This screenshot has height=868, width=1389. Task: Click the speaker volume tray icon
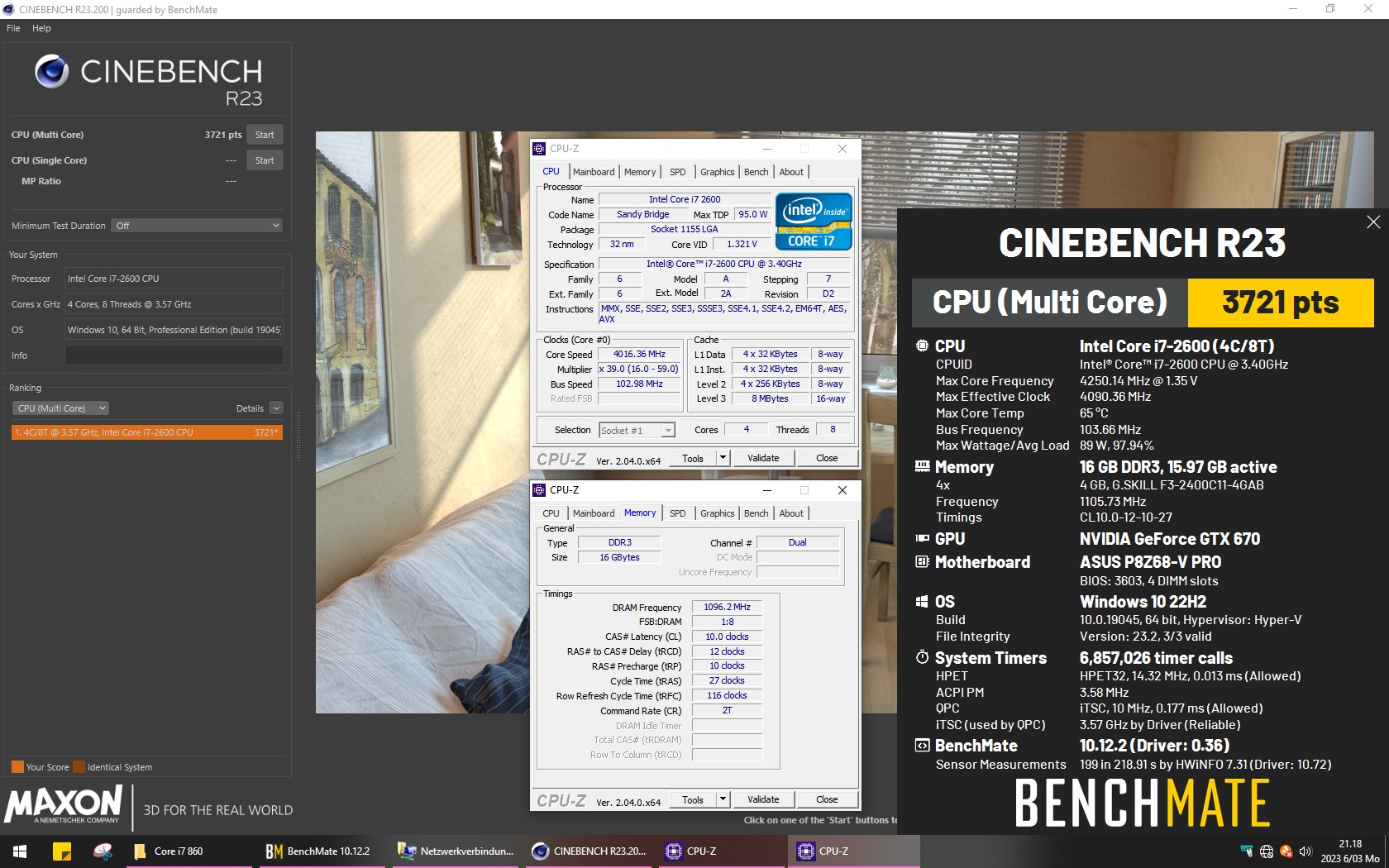tap(1305, 851)
